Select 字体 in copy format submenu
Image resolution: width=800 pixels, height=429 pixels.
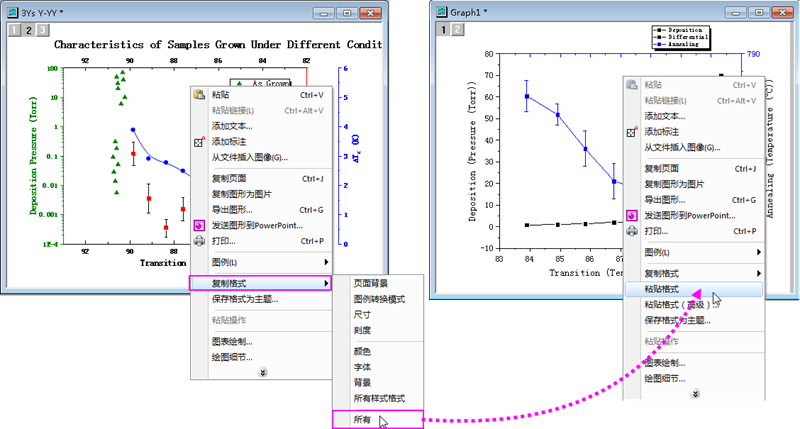[x=362, y=367]
